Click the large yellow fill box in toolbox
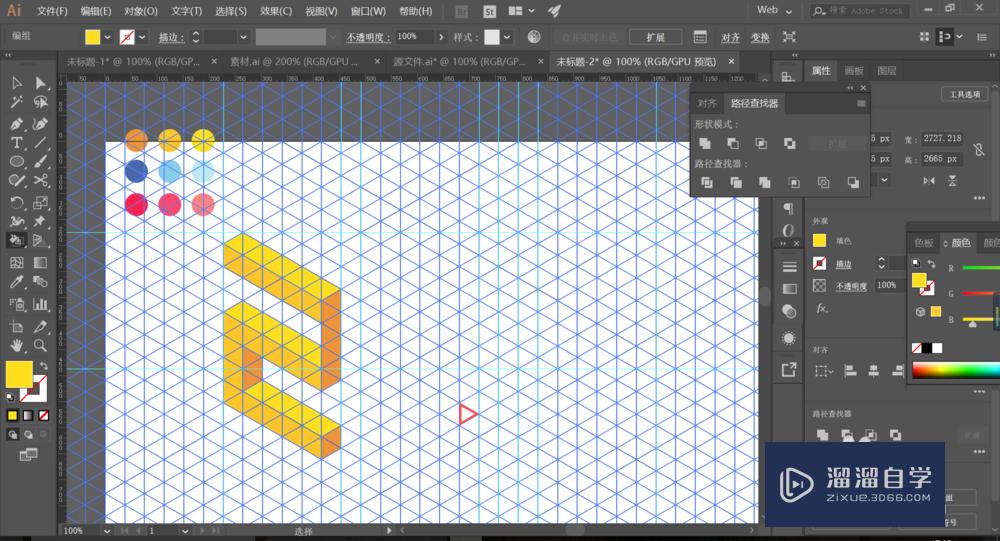1000x541 pixels. (19, 374)
